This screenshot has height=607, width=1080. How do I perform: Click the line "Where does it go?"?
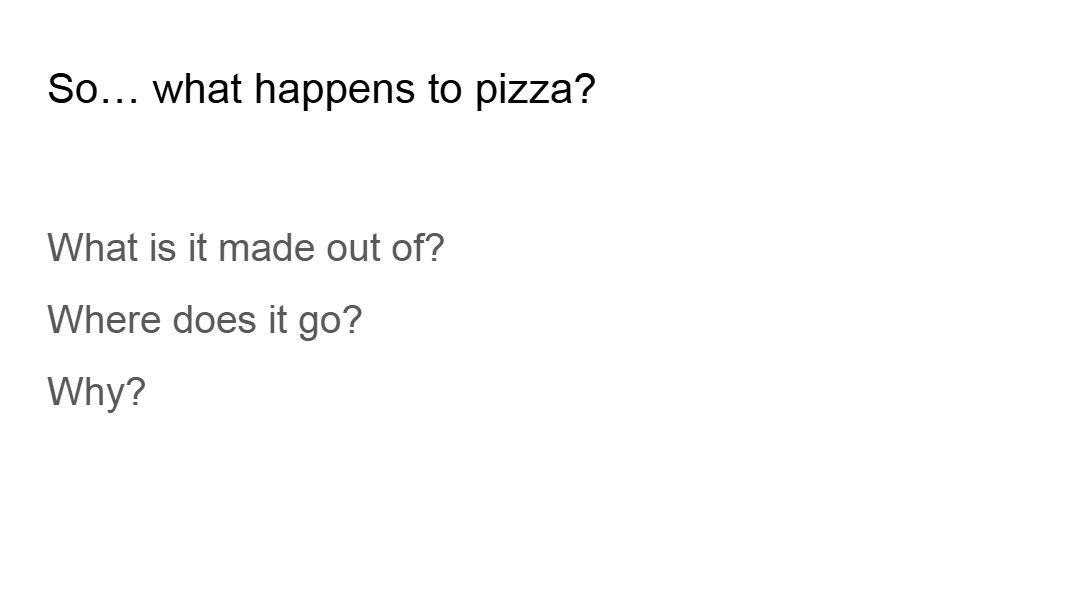(x=204, y=320)
